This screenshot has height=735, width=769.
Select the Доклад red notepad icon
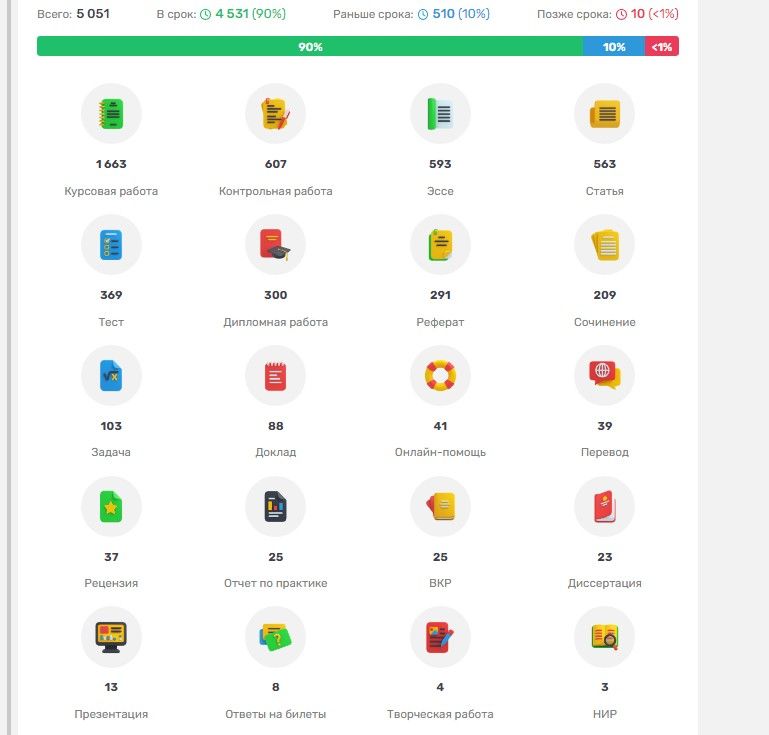[x=275, y=376]
